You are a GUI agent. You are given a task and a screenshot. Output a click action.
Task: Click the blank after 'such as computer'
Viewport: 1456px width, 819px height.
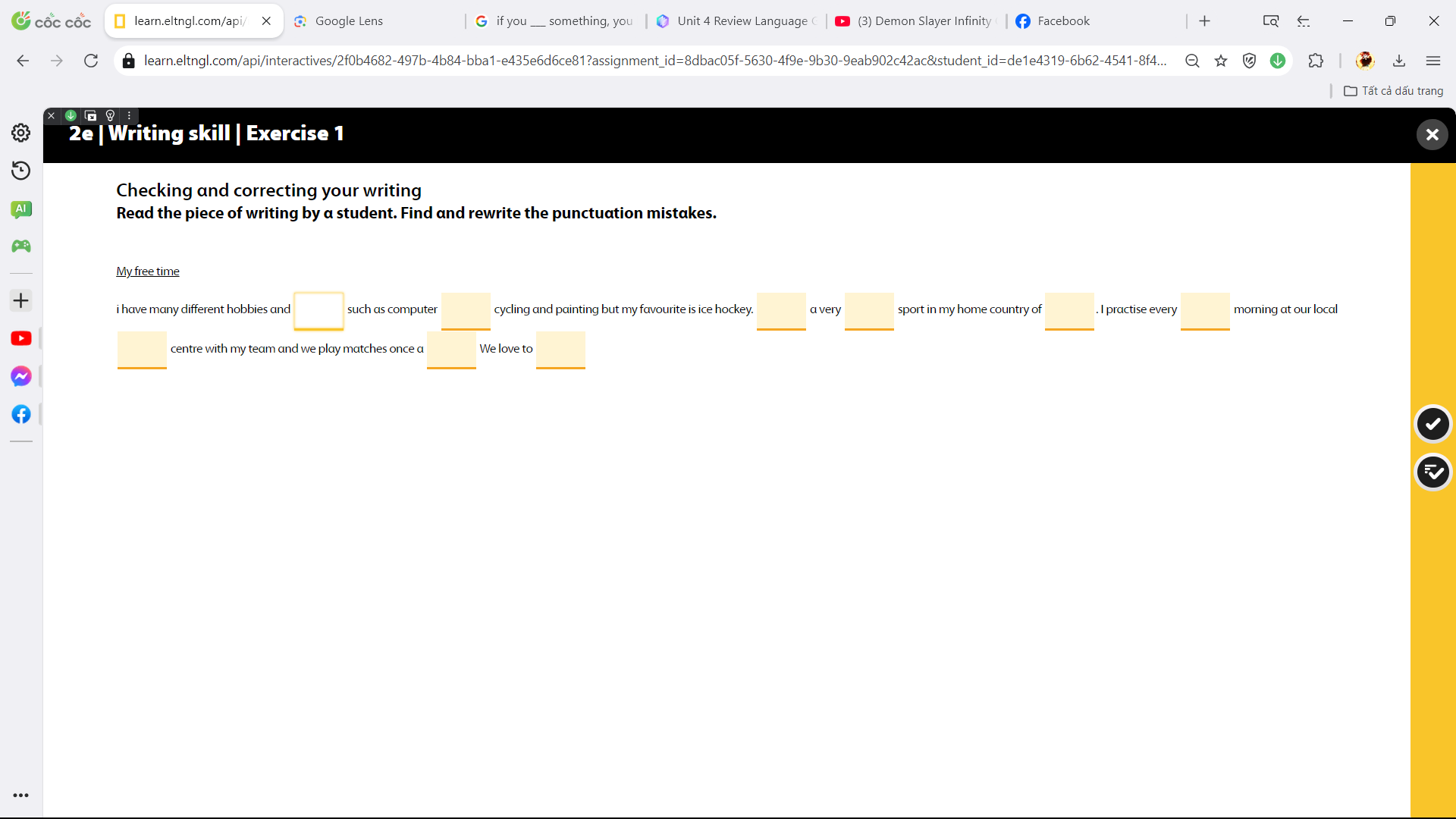click(466, 310)
